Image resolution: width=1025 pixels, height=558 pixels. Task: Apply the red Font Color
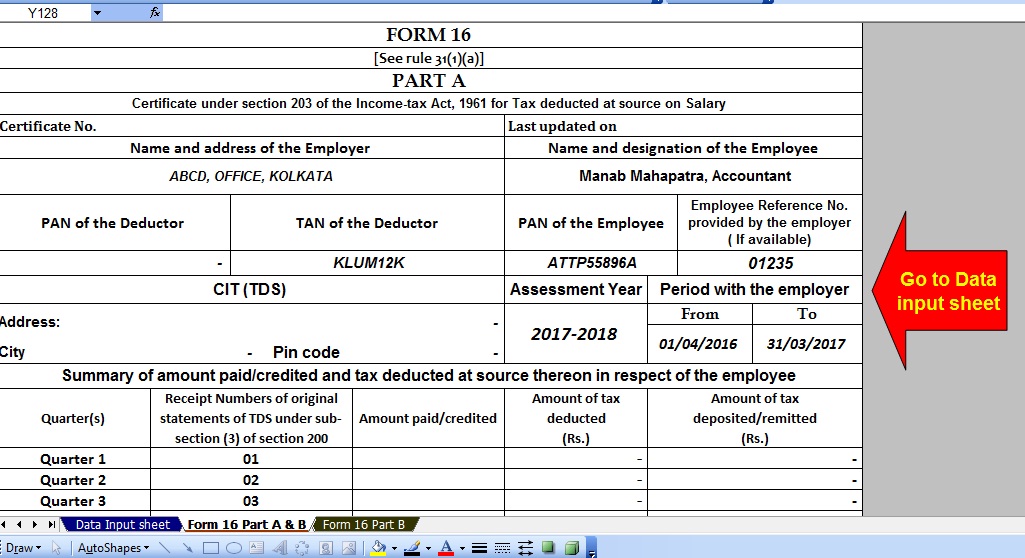tap(446, 548)
